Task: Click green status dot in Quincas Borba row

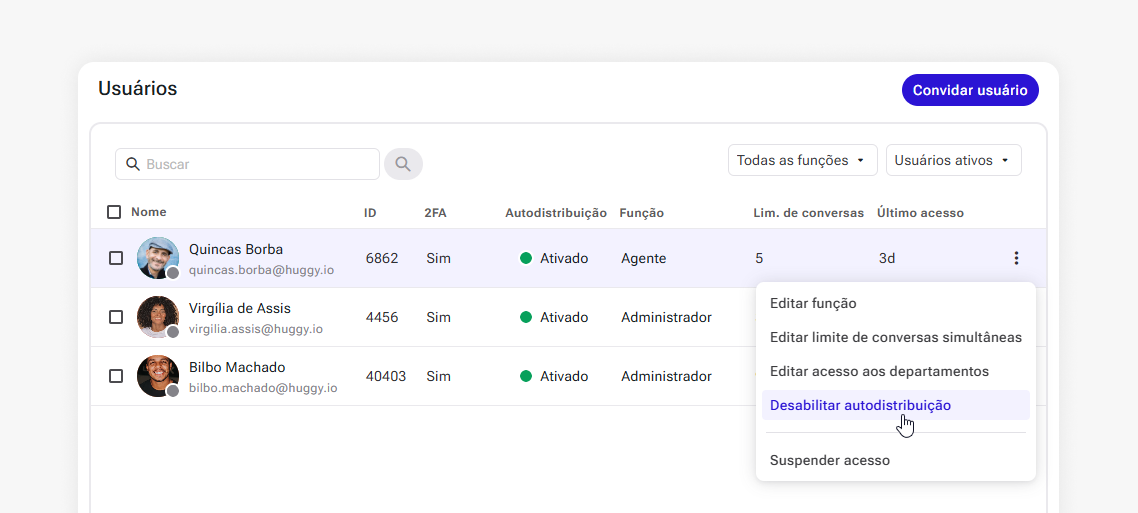Action: pos(526,258)
